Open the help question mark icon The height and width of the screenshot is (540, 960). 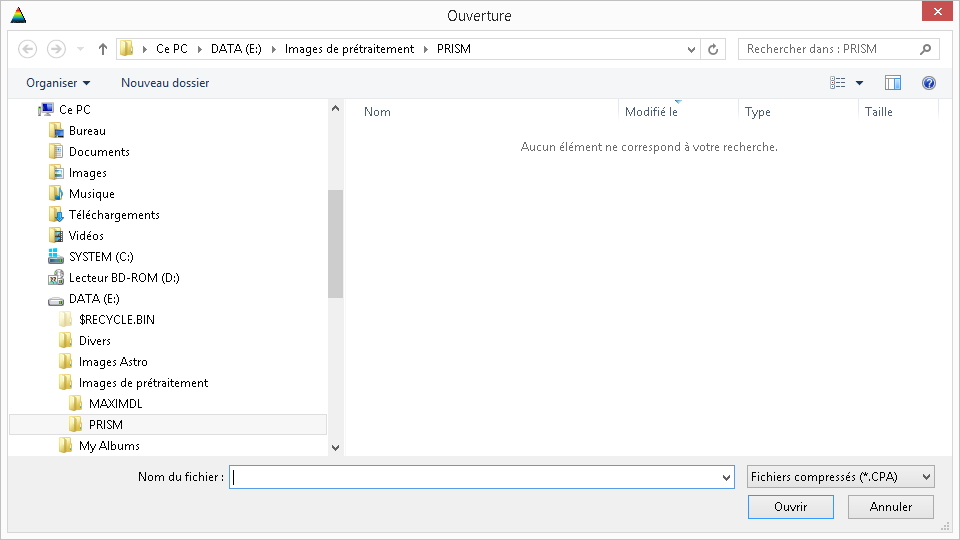click(x=928, y=83)
